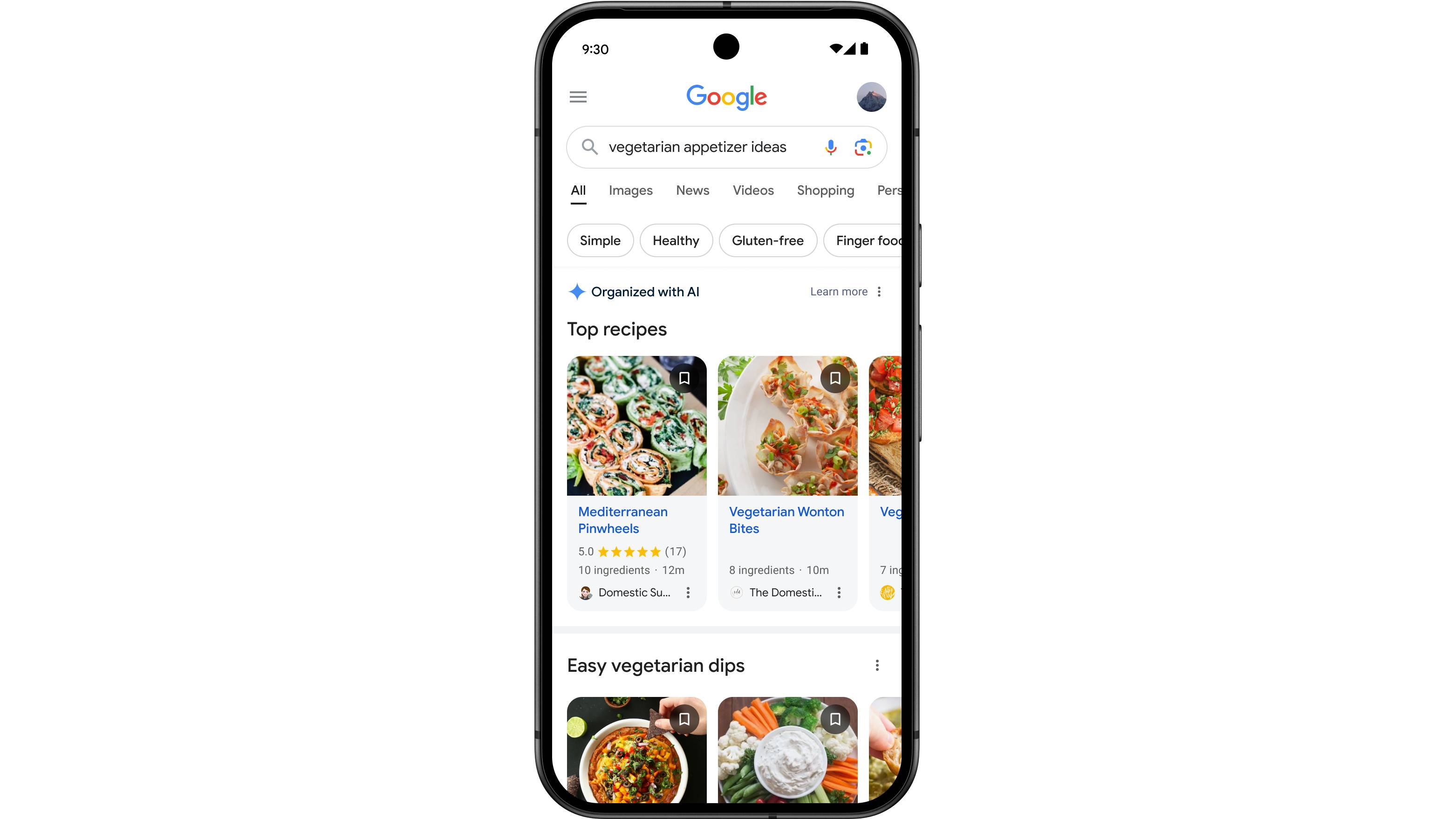Open the Shopping tab
This screenshot has width=1456, height=819.
(825, 189)
